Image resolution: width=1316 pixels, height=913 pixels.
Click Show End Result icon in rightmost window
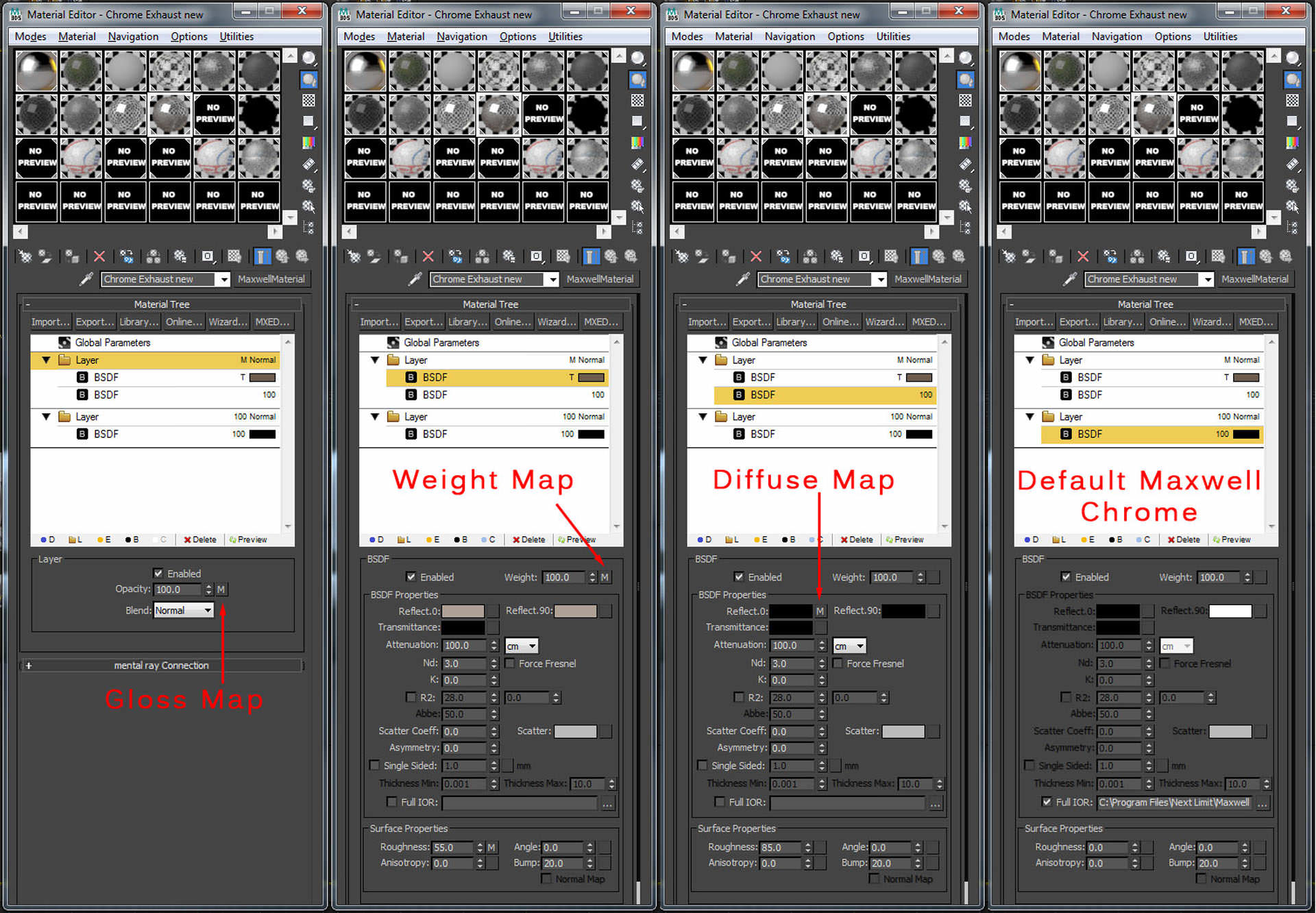pyautogui.click(x=1245, y=256)
